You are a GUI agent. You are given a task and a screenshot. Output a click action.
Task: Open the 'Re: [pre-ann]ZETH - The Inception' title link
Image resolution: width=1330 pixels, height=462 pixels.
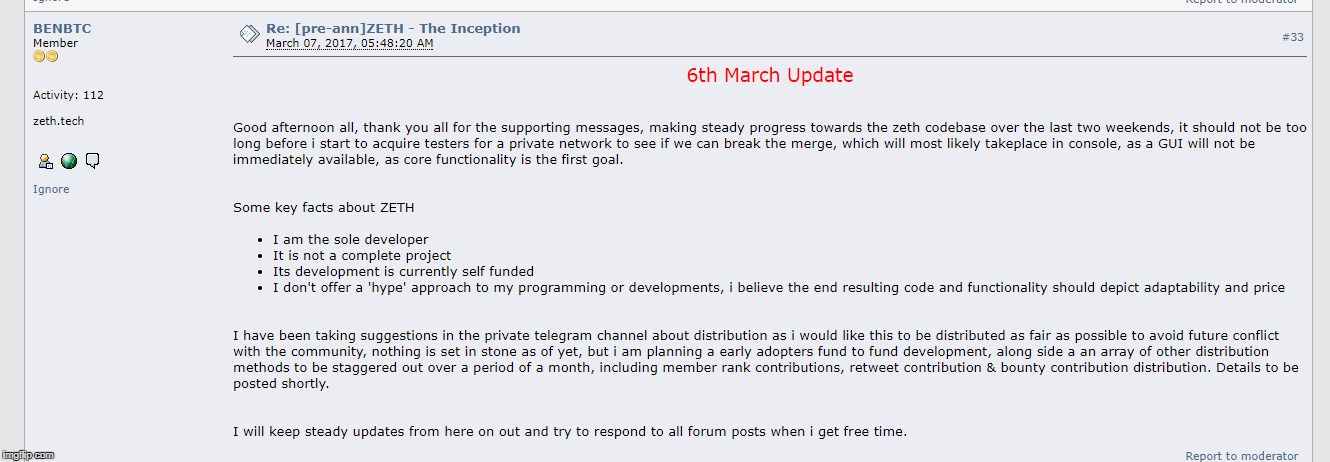[x=393, y=29]
